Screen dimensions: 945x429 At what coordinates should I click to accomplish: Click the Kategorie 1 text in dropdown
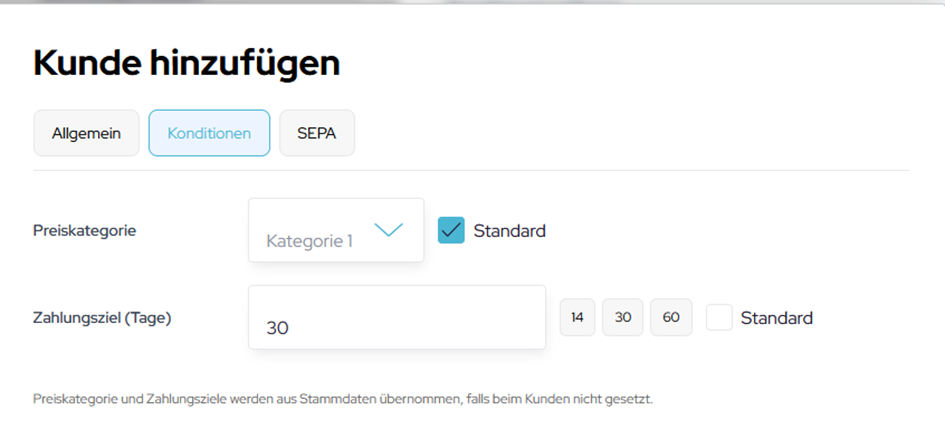coord(309,241)
